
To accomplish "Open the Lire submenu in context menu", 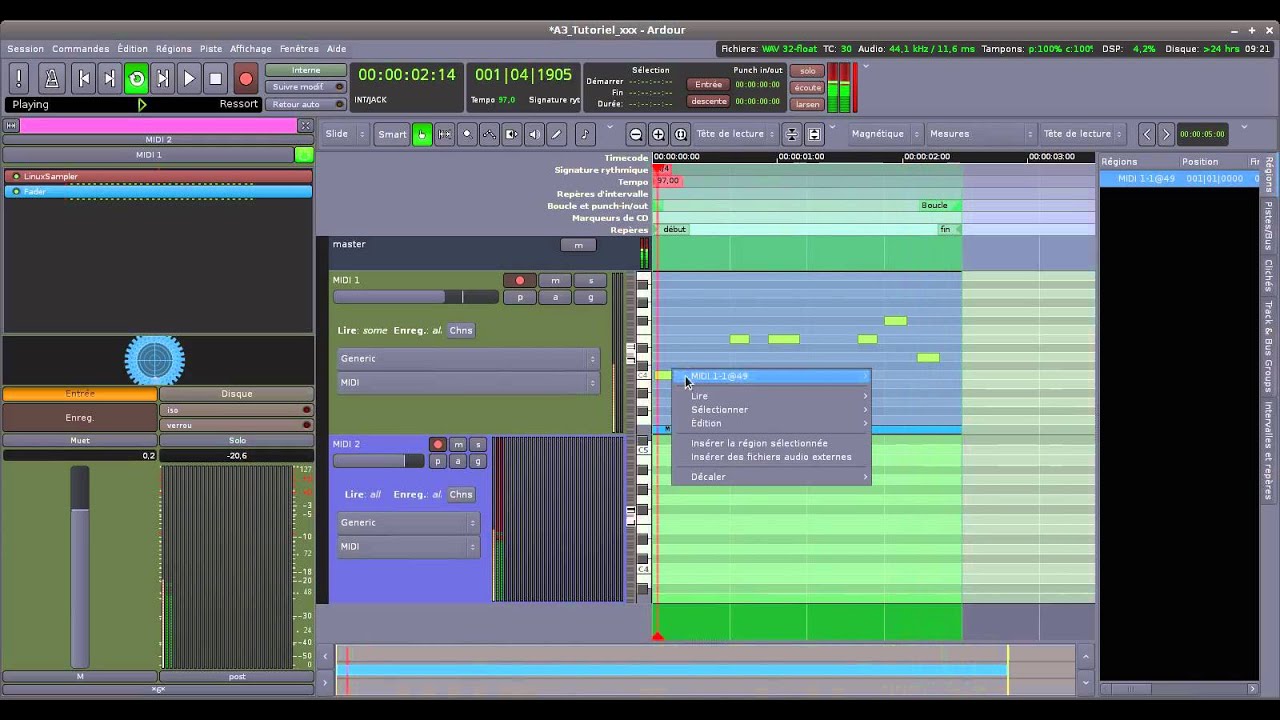I will (x=771, y=396).
